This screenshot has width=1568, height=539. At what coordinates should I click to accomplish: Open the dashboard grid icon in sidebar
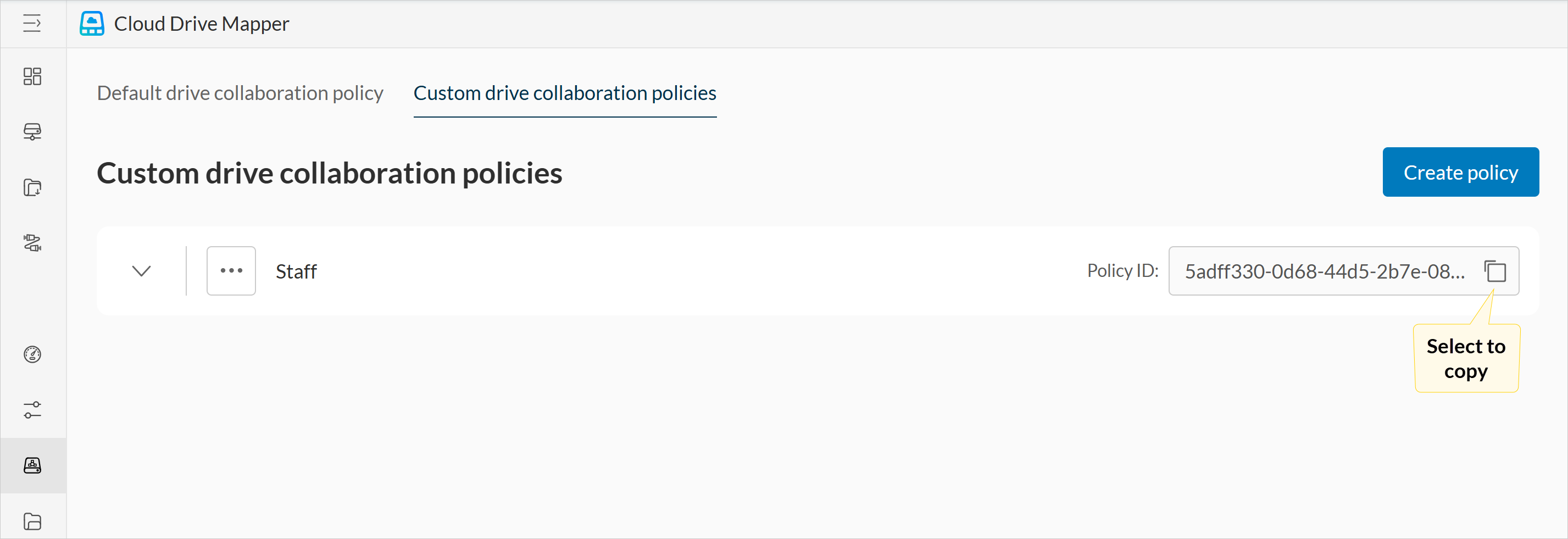pos(32,76)
